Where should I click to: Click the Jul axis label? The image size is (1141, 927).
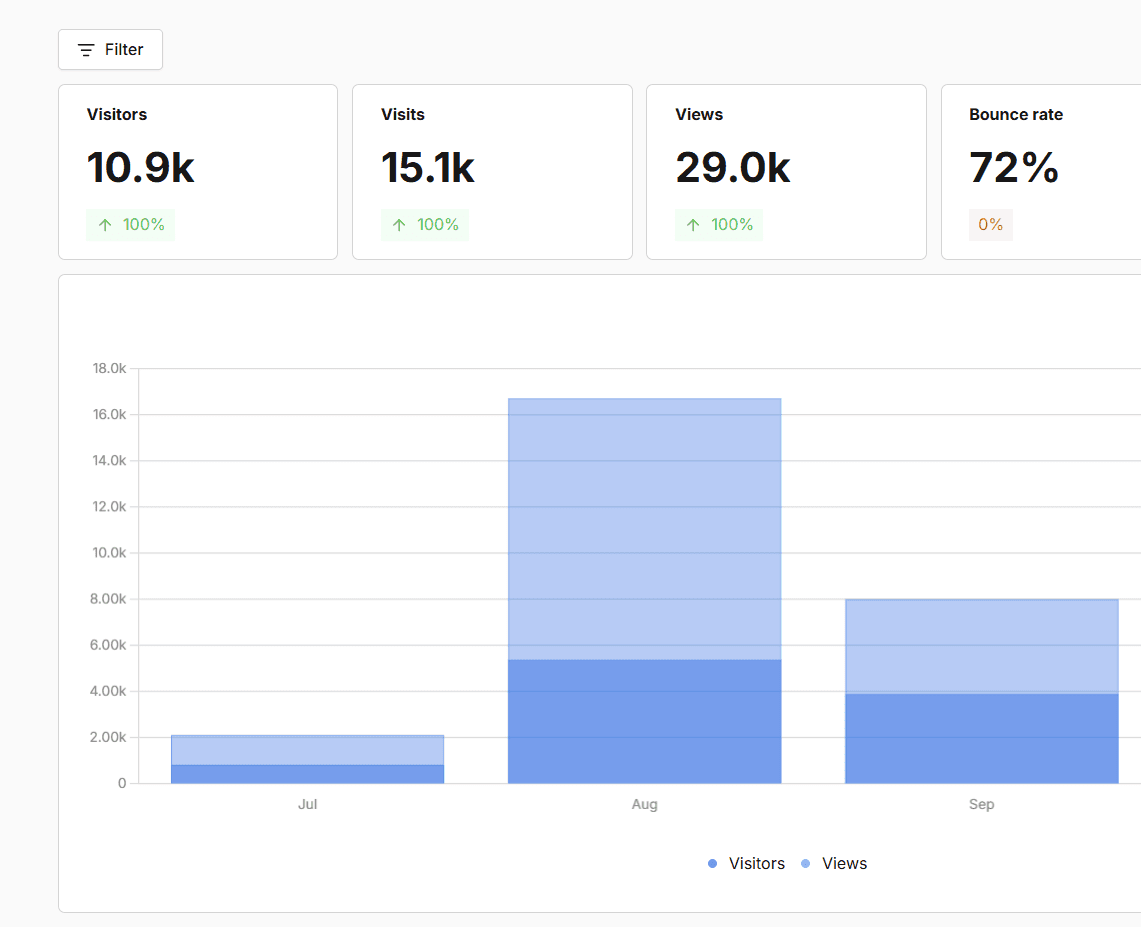(x=307, y=804)
